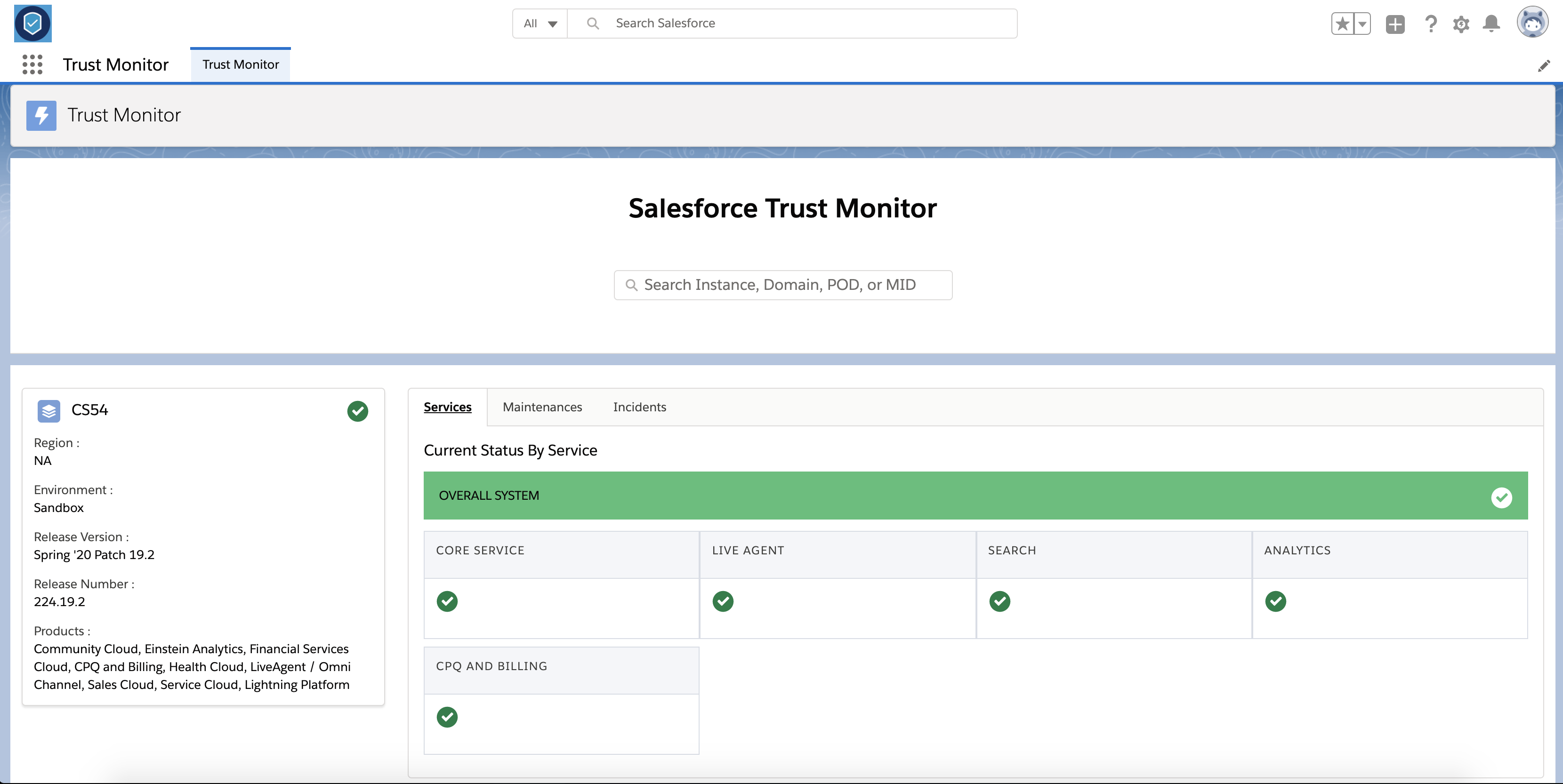Open the Setup gear icon
The height and width of the screenshot is (784, 1563).
tap(1461, 24)
